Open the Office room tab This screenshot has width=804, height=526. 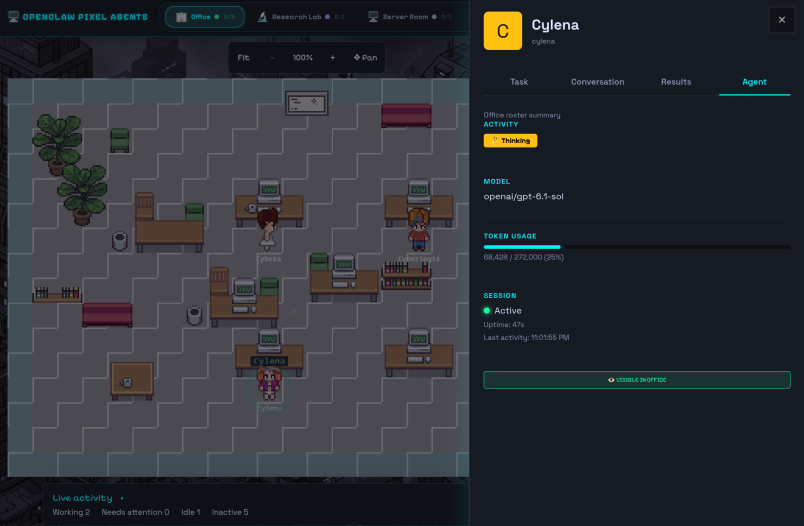coord(205,17)
